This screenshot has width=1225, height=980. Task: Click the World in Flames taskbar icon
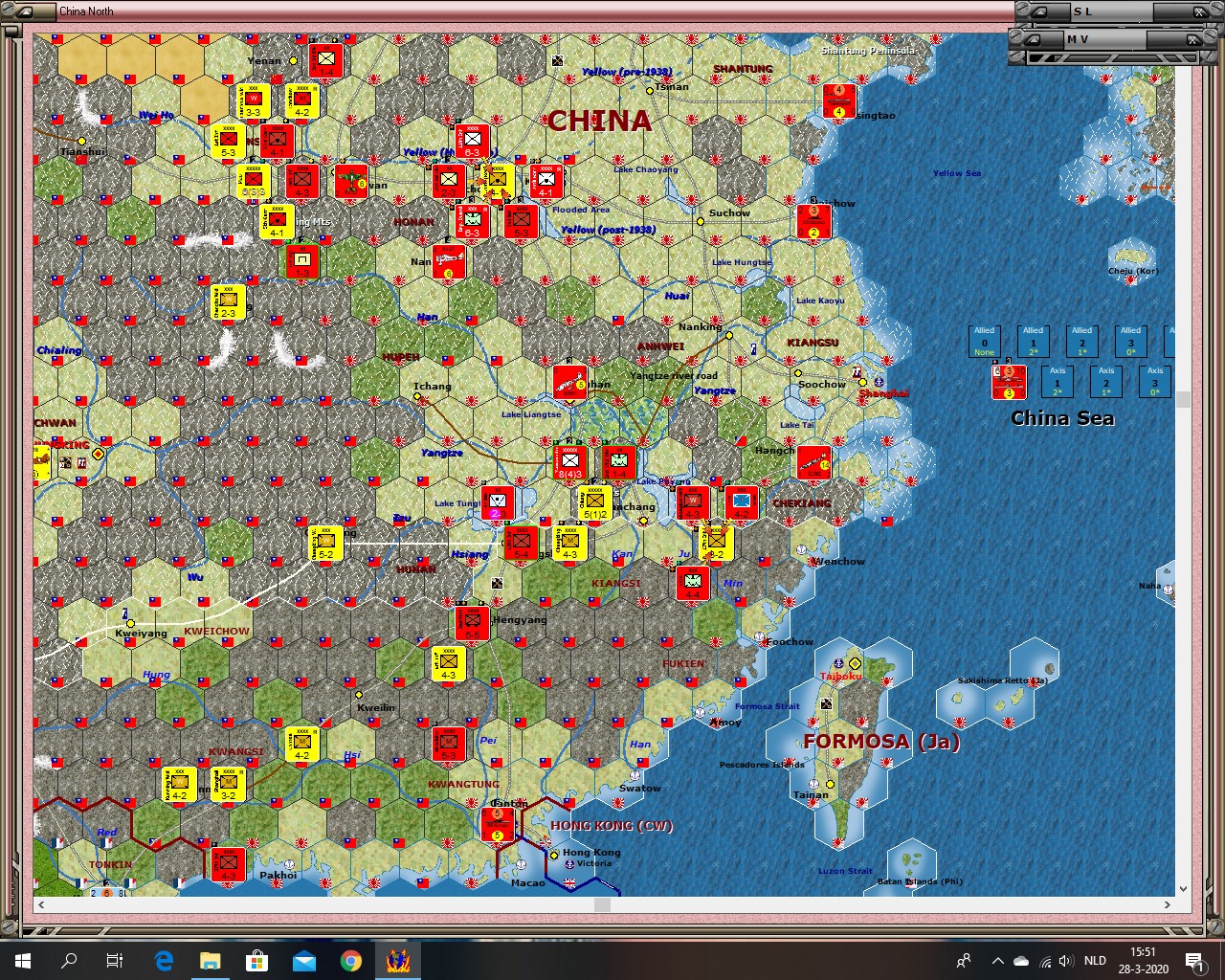coord(397,961)
